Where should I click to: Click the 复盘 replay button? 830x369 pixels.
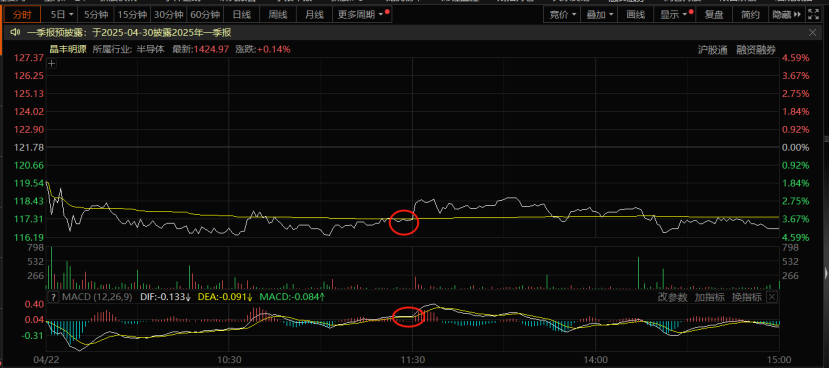[714, 15]
